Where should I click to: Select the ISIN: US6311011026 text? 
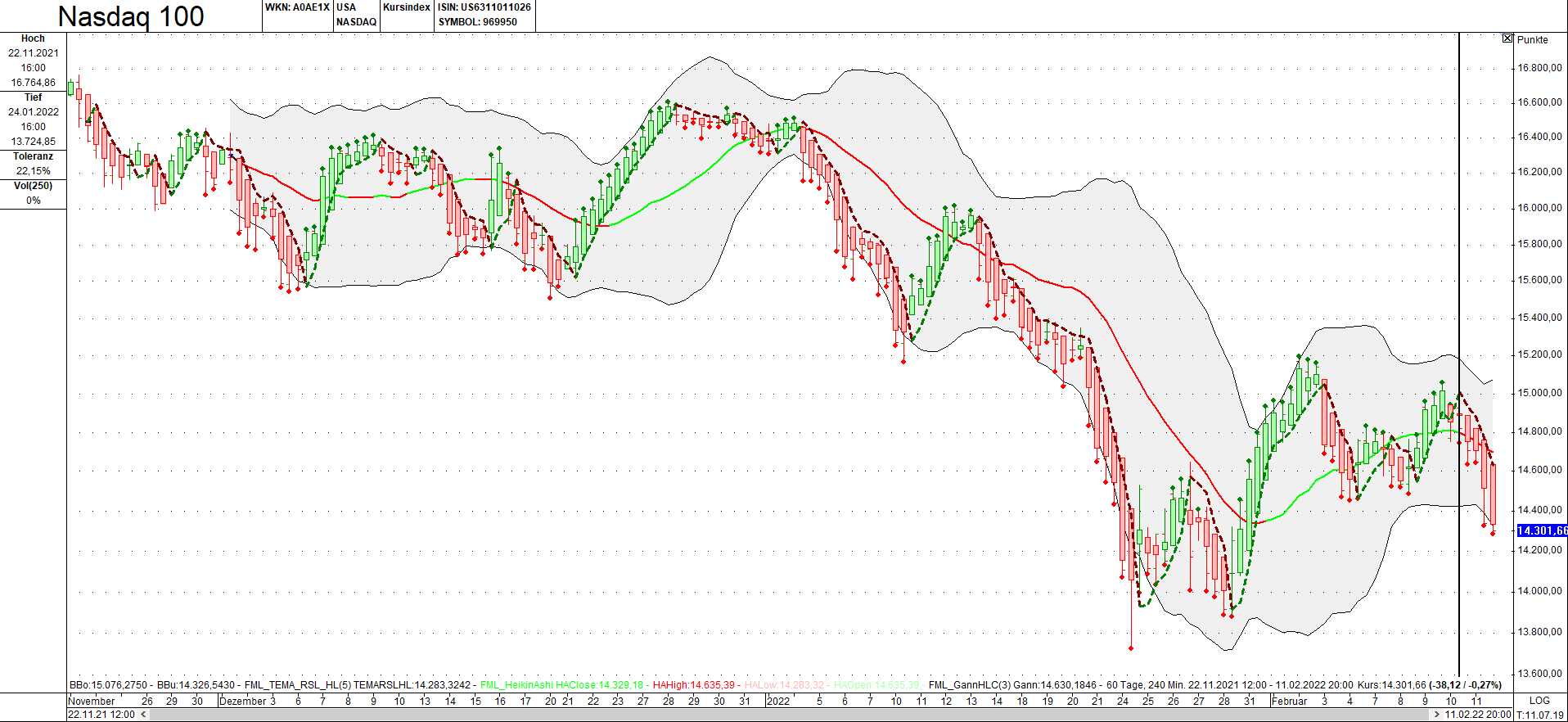(x=484, y=7)
